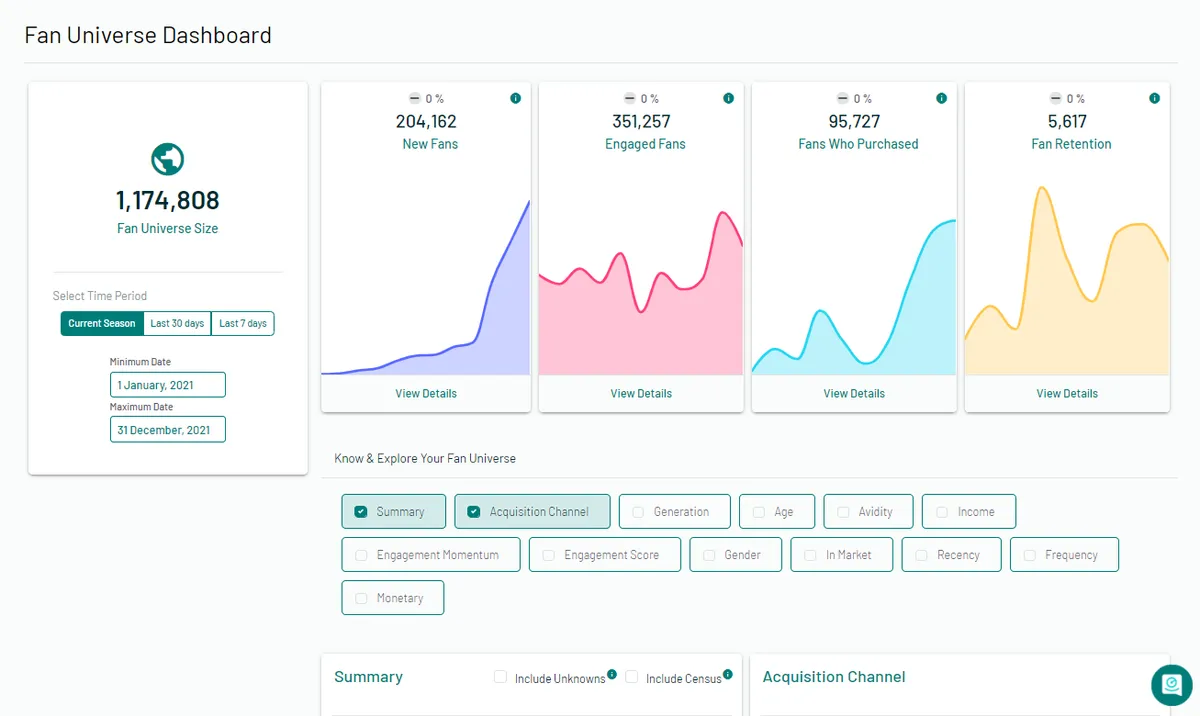
Task: Click change indicator icon on Fans Who Purchased
Action: tap(843, 98)
